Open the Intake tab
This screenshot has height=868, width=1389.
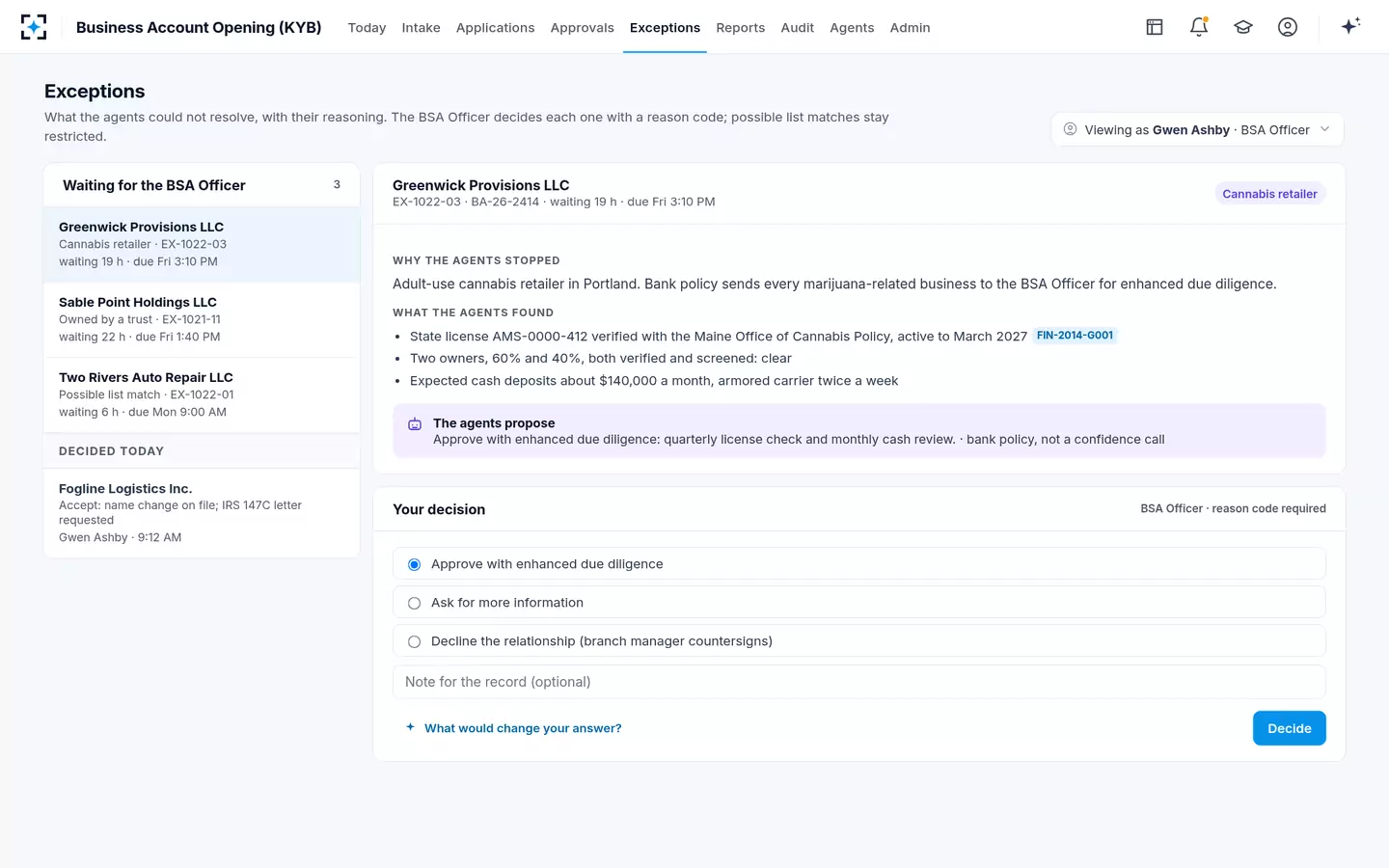[x=421, y=28]
